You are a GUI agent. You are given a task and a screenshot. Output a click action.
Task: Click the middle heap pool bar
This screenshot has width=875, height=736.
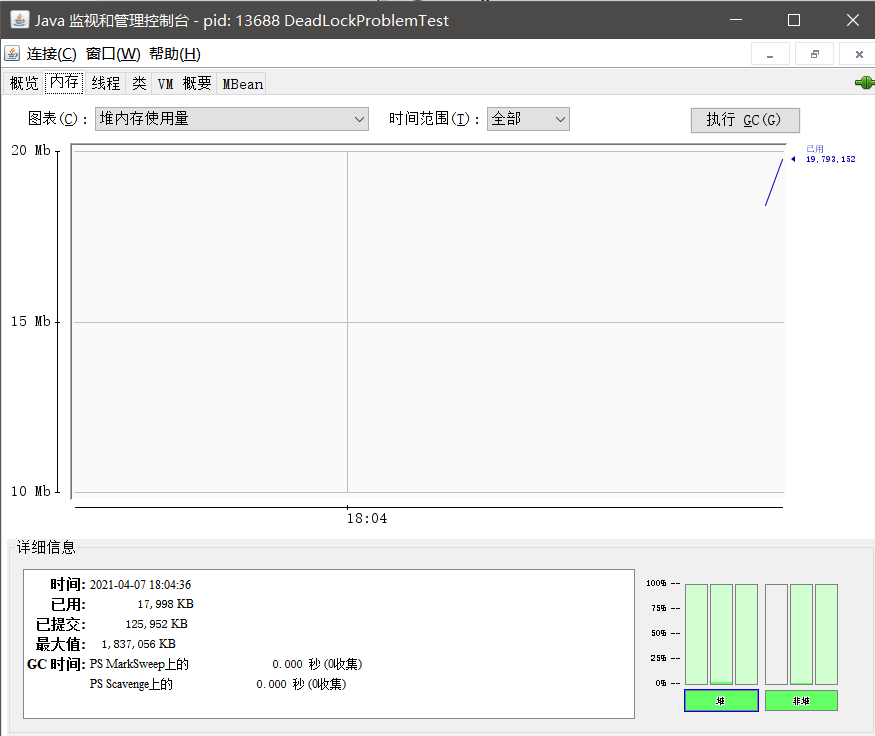coord(722,634)
